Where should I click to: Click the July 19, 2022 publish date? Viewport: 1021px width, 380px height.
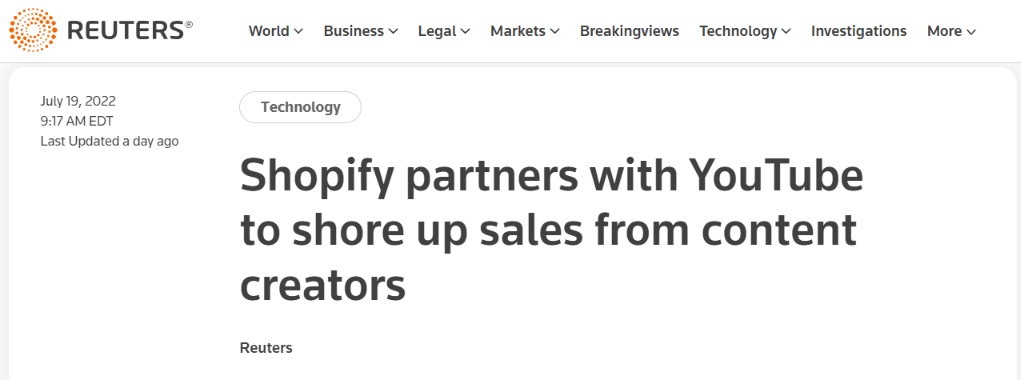coord(78,101)
